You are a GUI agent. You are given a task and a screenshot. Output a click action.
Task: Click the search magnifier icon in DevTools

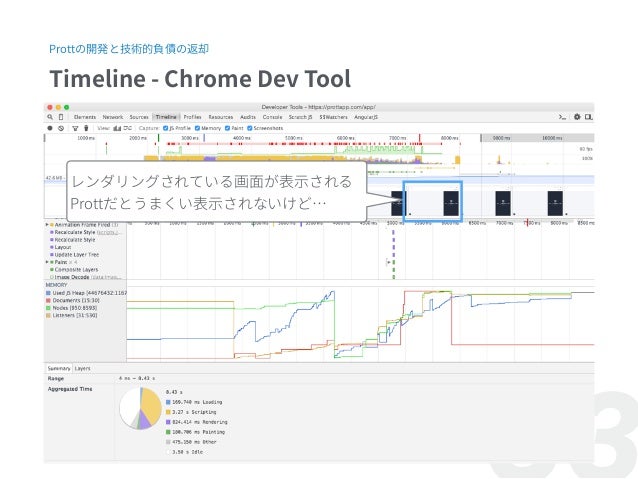coord(50,117)
